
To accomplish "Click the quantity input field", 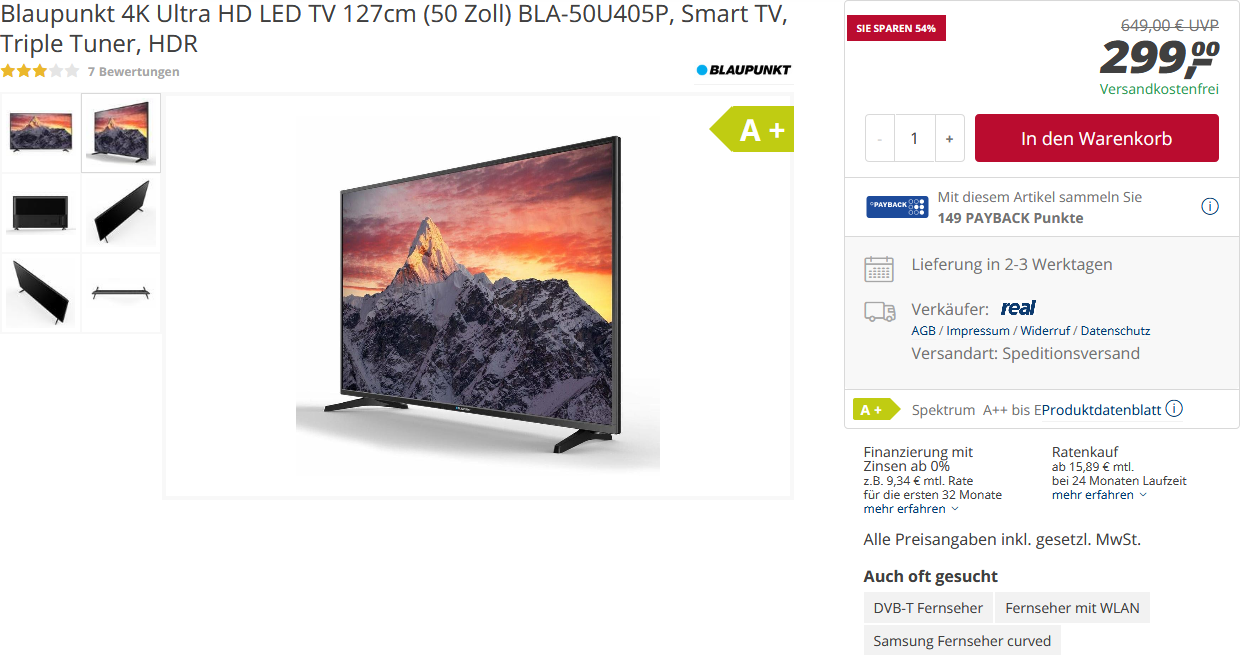I will point(915,138).
